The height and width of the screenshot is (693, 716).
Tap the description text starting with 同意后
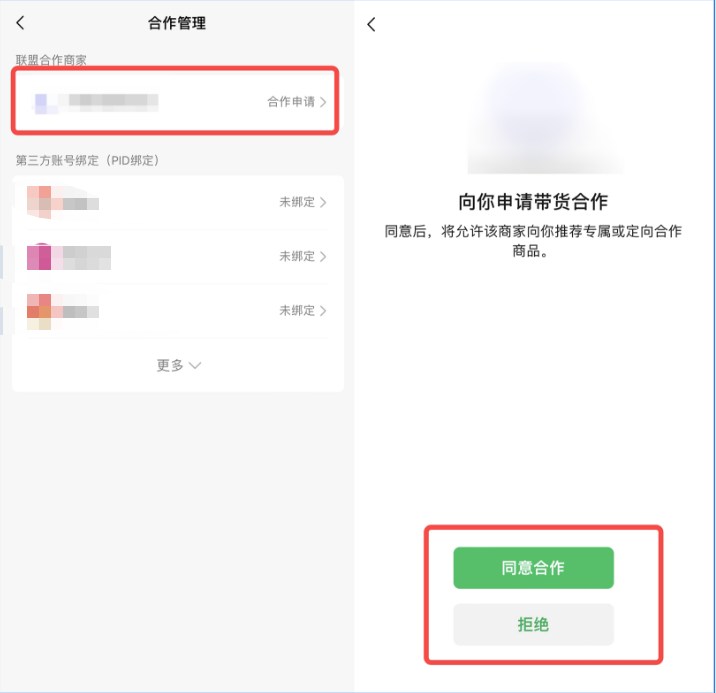(x=533, y=242)
